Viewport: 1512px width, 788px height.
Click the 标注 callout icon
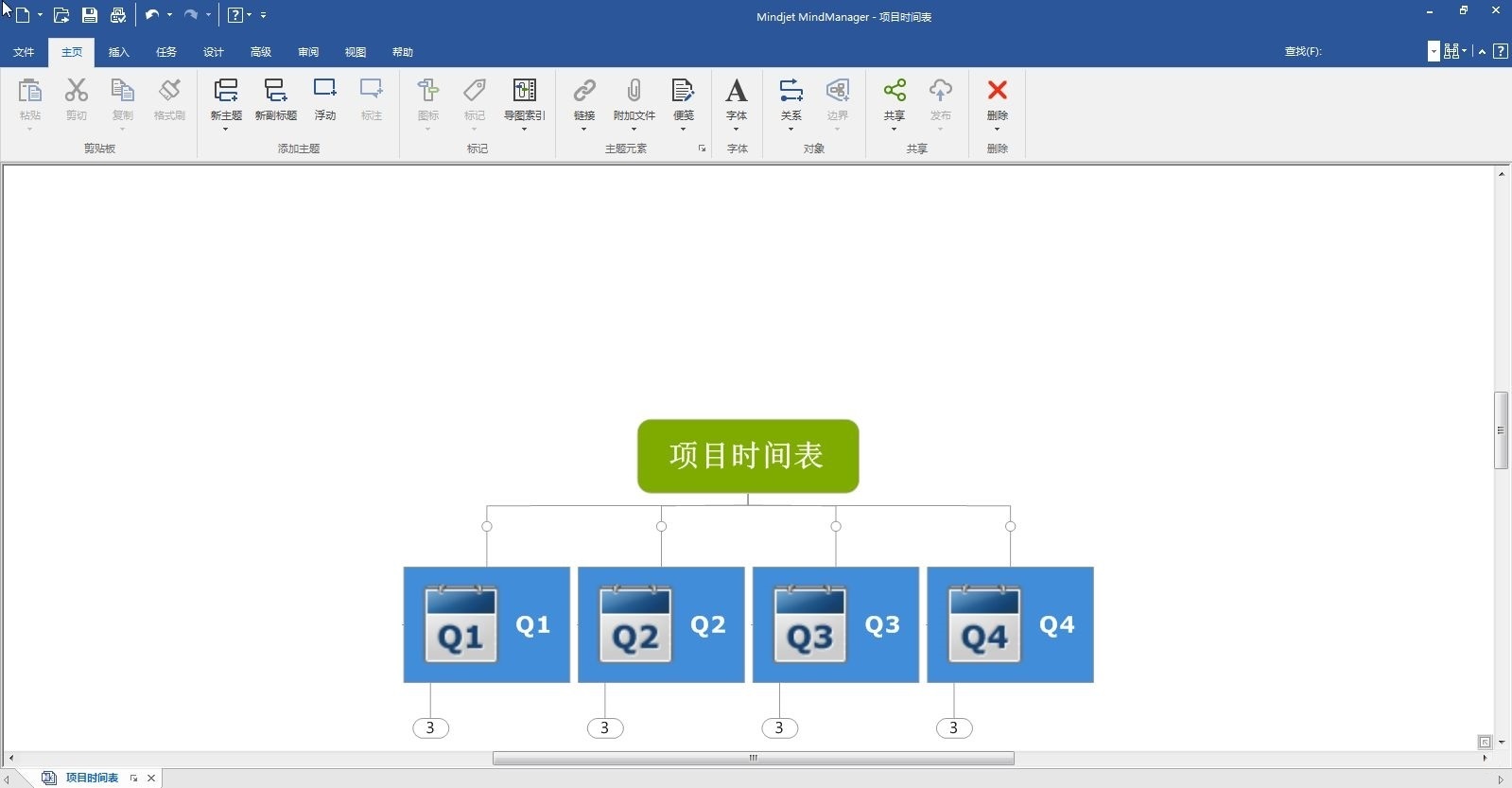click(x=372, y=91)
